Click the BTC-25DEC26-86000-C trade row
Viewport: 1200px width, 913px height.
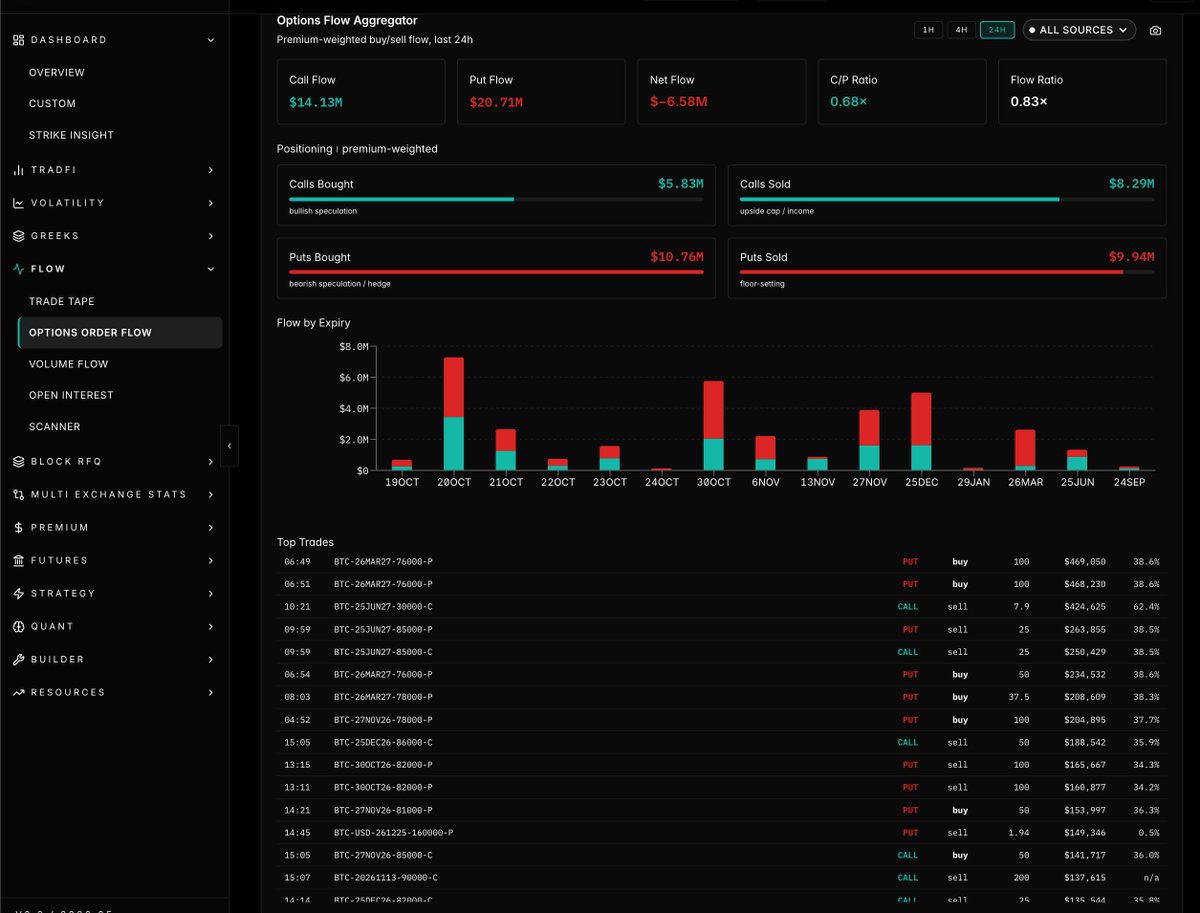coord(721,743)
